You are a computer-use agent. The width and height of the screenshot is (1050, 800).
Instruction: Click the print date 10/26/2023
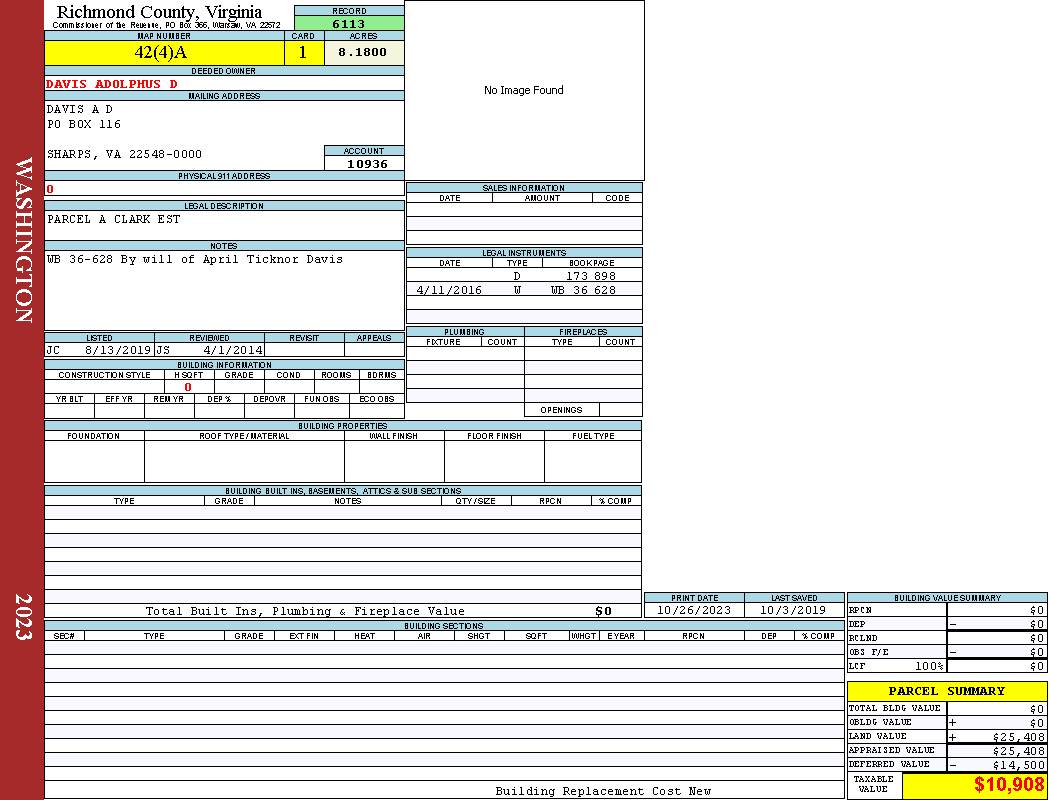pos(694,610)
